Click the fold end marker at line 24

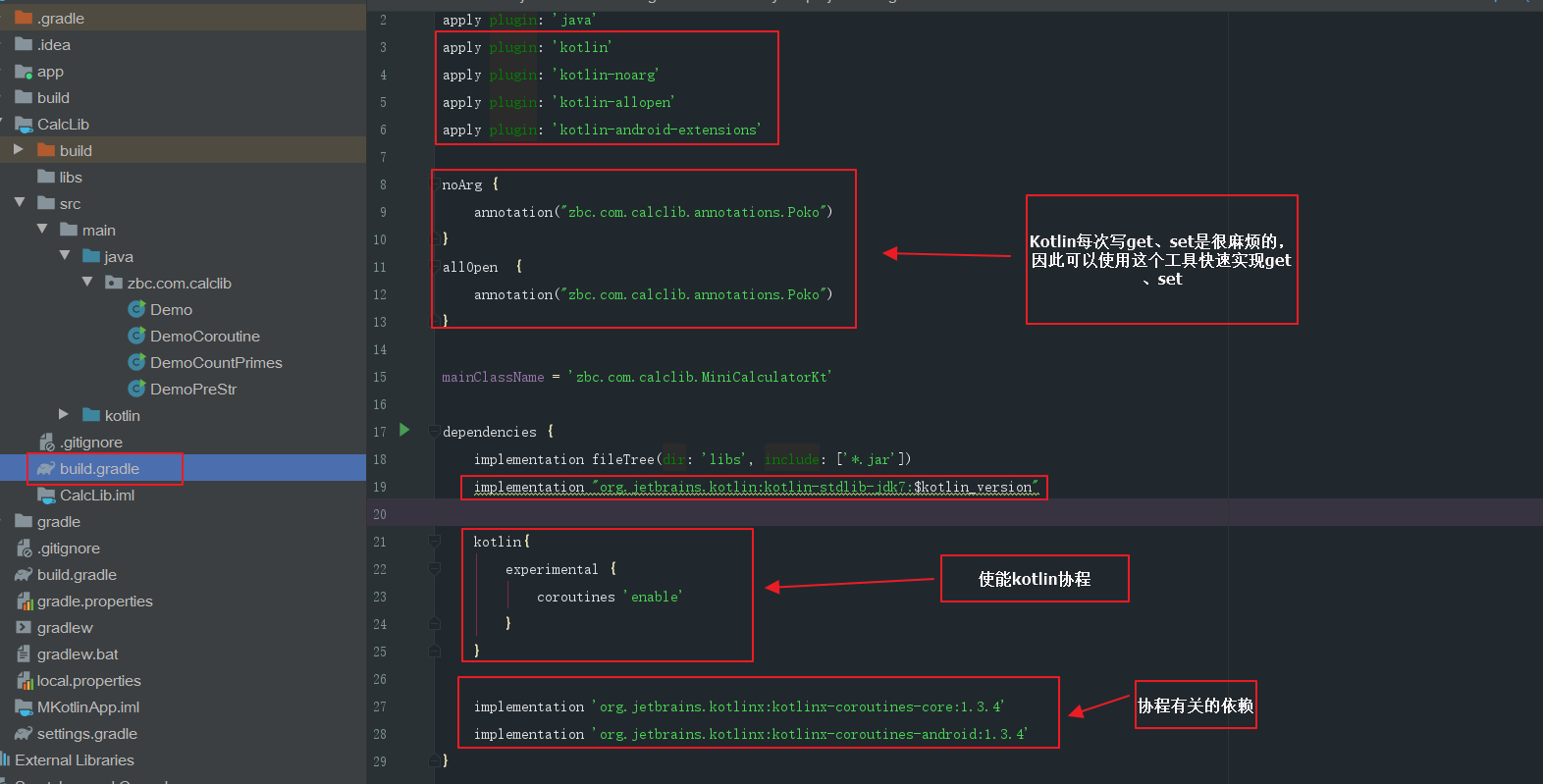click(x=434, y=623)
